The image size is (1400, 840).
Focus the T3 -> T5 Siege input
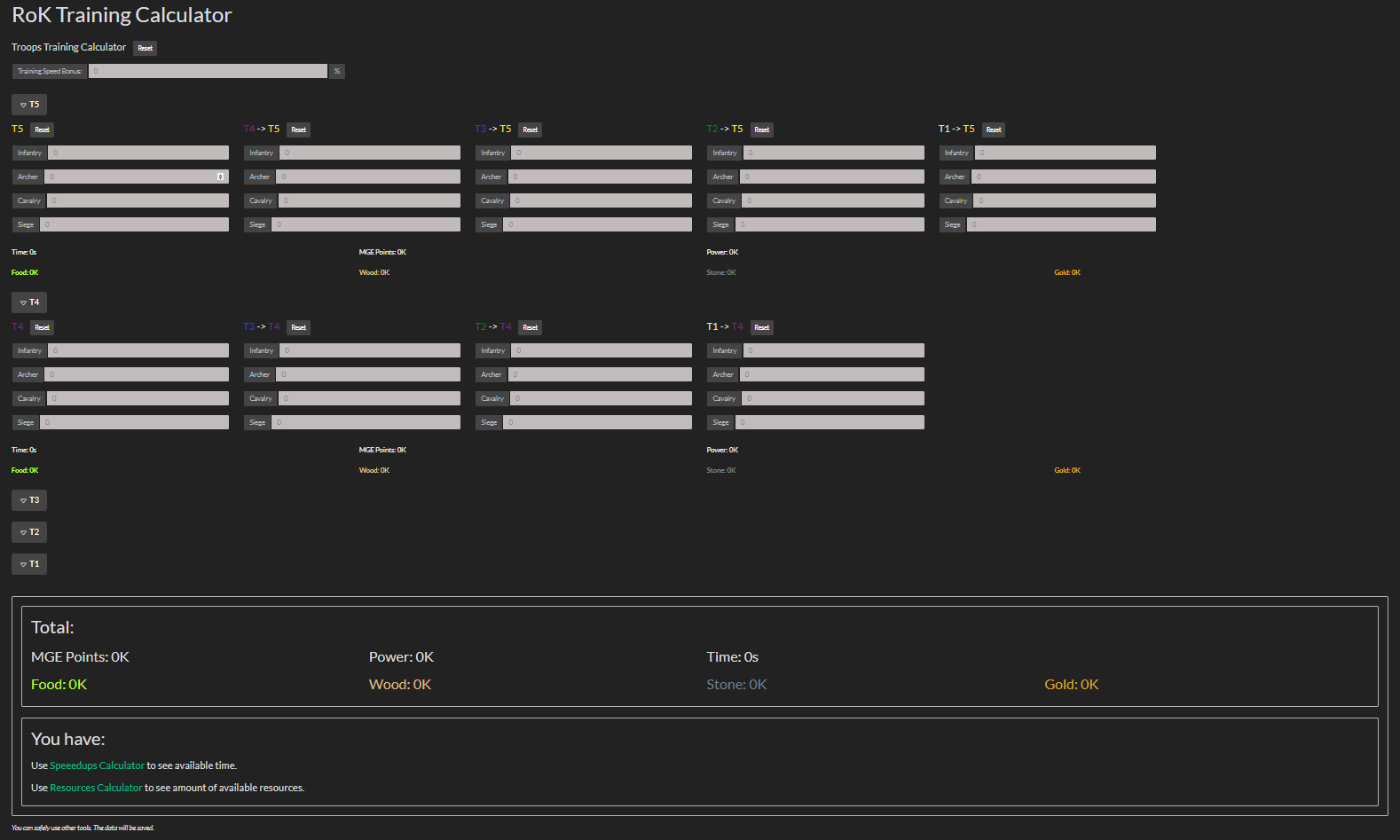597,224
